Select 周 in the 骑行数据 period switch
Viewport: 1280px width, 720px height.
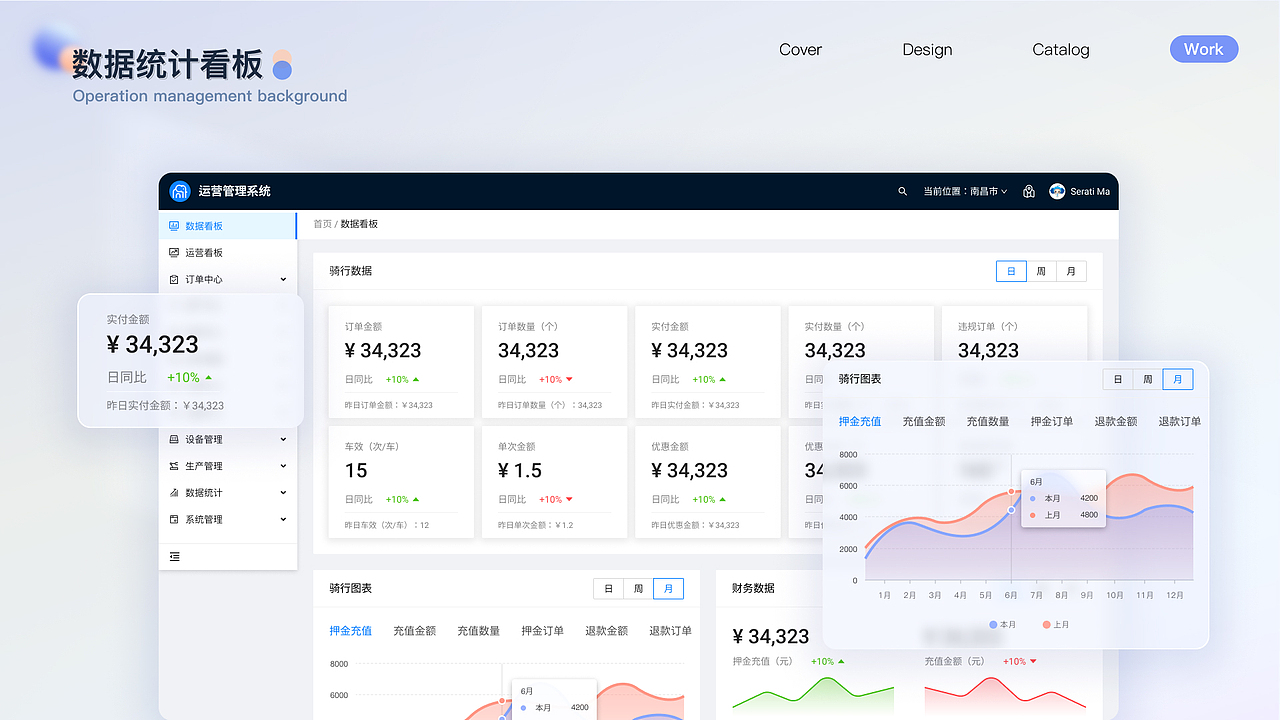click(1041, 271)
